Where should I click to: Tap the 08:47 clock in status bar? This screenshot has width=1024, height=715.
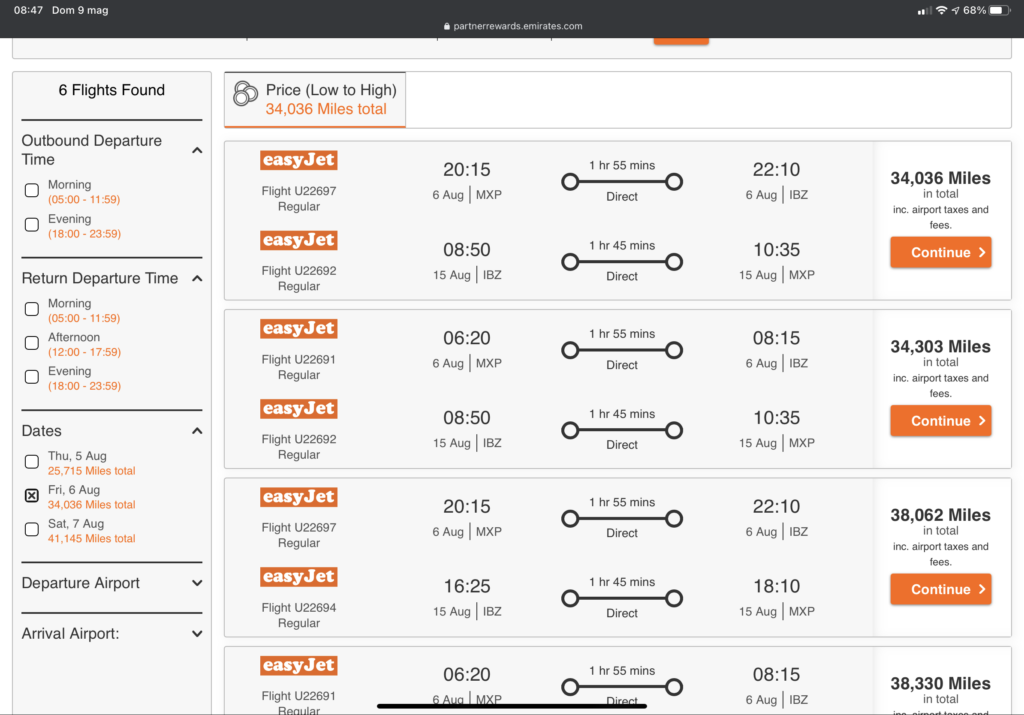(28, 10)
